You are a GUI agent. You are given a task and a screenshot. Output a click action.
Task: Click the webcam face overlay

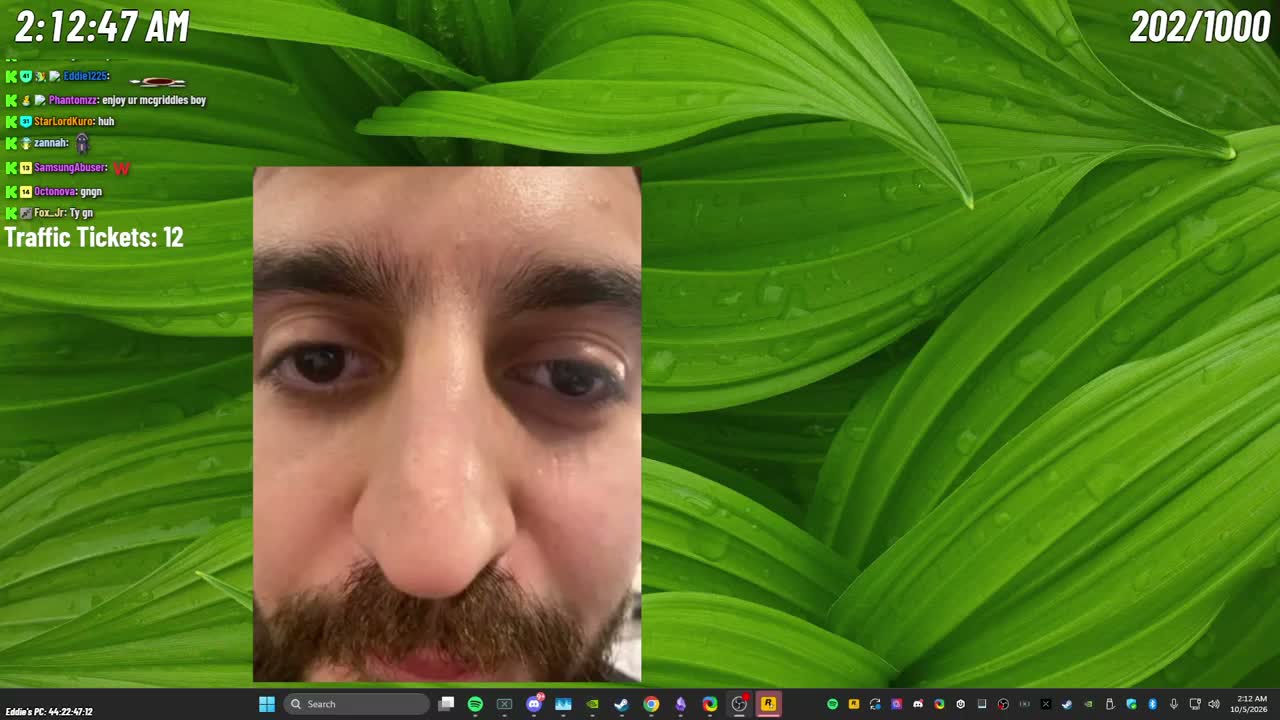447,424
